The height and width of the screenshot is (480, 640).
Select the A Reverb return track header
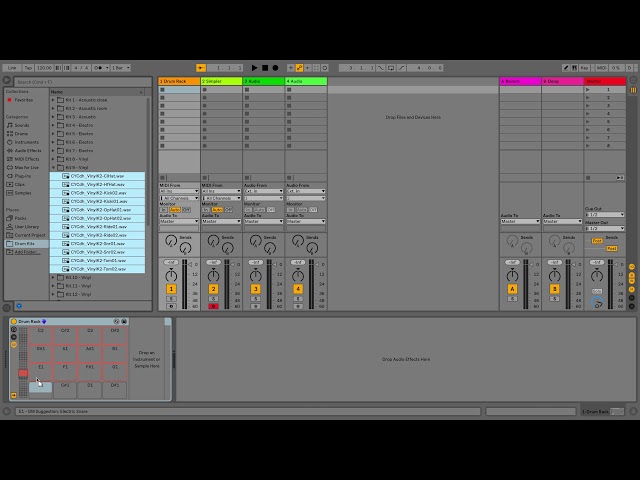pos(520,81)
